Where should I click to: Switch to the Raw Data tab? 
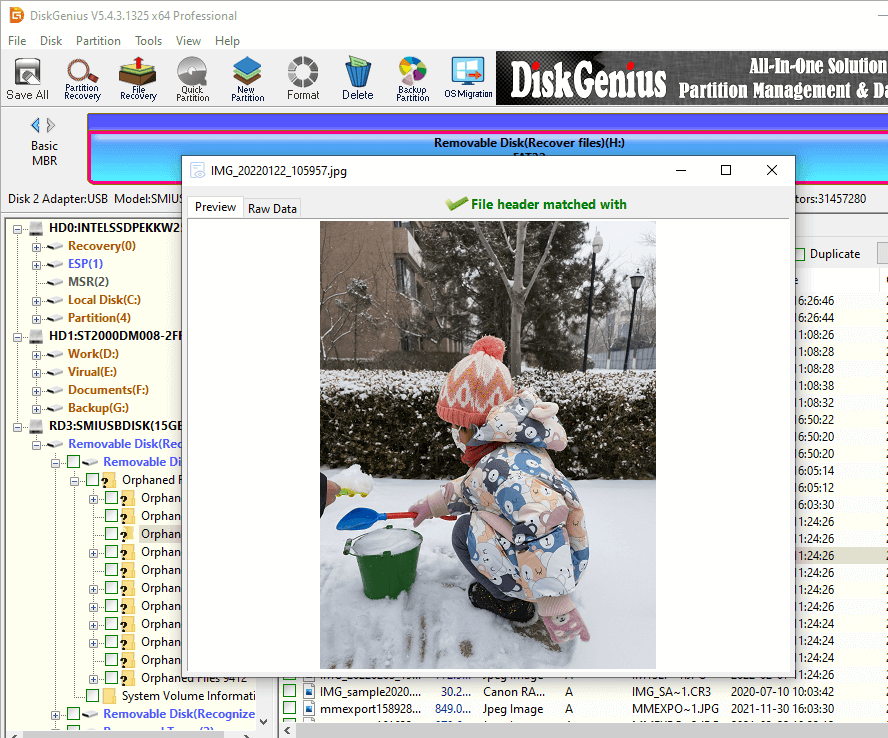click(x=272, y=208)
